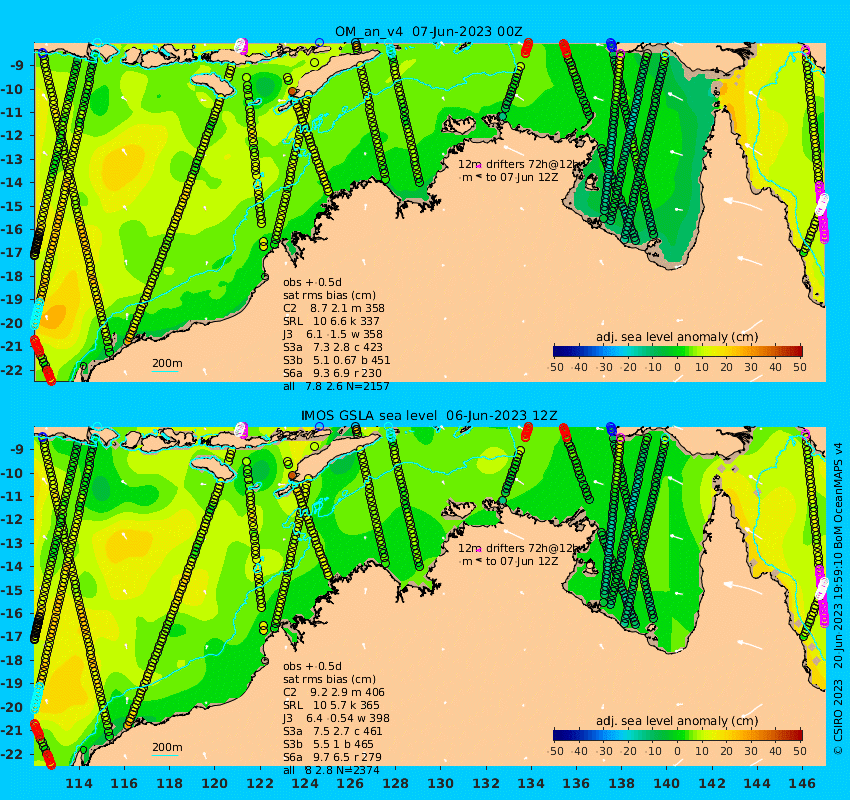Viewport: 850px width, 800px height.
Task: Click the title 'OM_an_v4 07-Jun-2023 00Z'
Action: coord(428,31)
